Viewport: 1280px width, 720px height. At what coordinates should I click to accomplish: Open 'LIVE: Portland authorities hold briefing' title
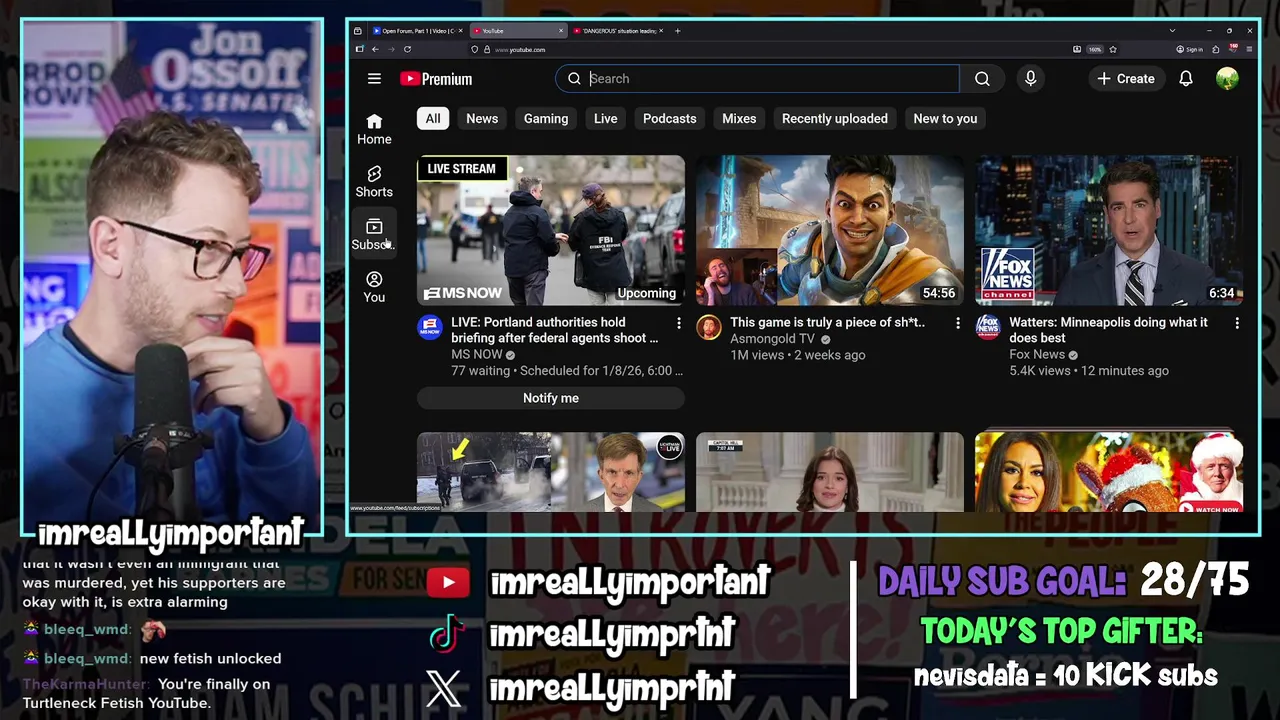click(x=554, y=330)
